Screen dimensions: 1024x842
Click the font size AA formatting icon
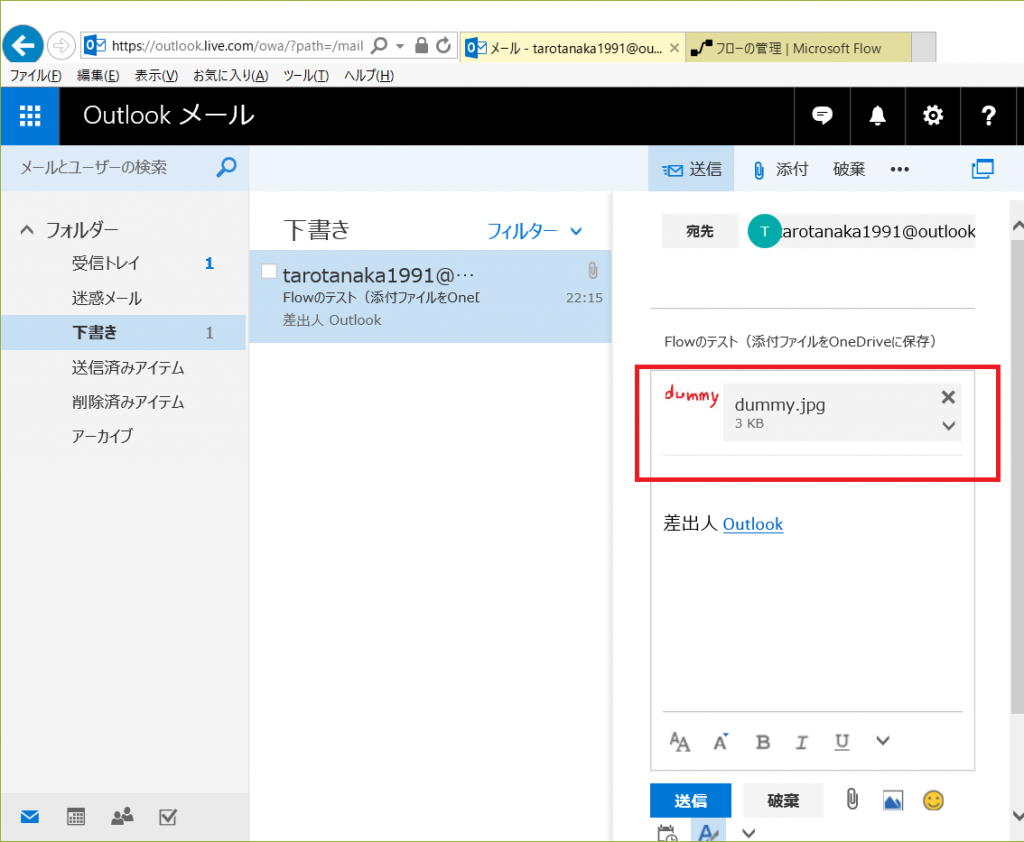(679, 742)
